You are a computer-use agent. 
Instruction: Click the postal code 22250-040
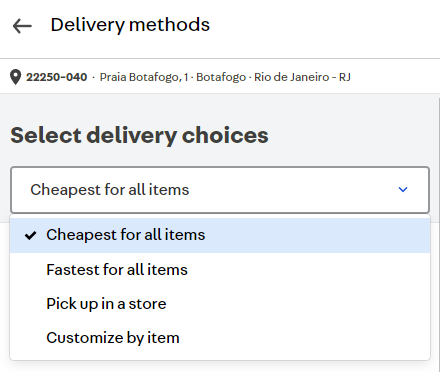point(57,77)
